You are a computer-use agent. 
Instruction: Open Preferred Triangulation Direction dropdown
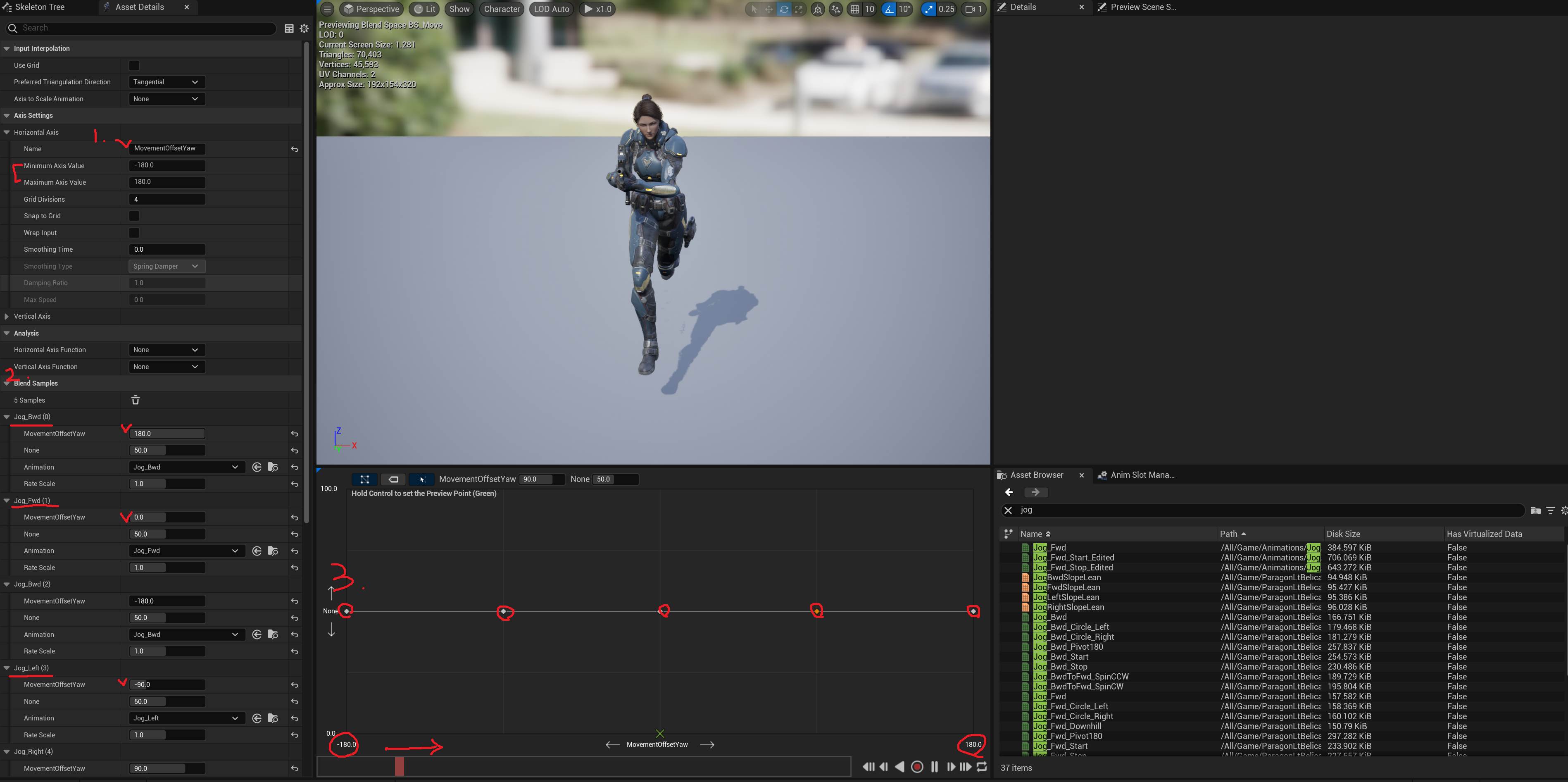pos(167,82)
